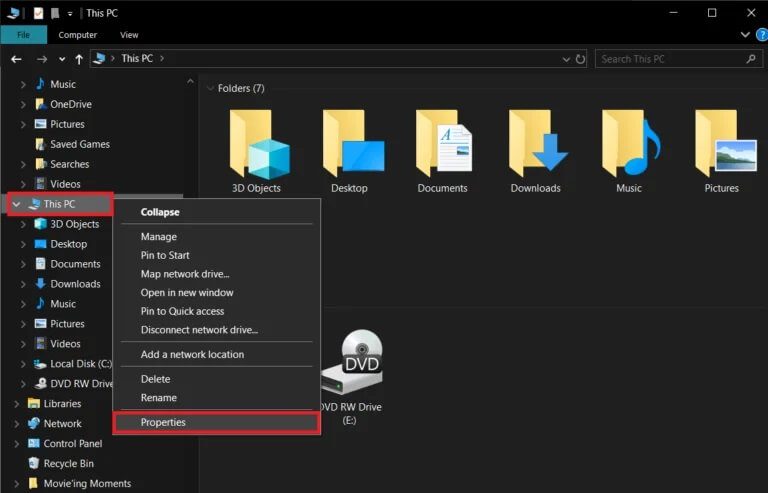Expand the Libraries tree node
Image resolution: width=768 pixels, height=493 pixels.
[x=15, y=404]
